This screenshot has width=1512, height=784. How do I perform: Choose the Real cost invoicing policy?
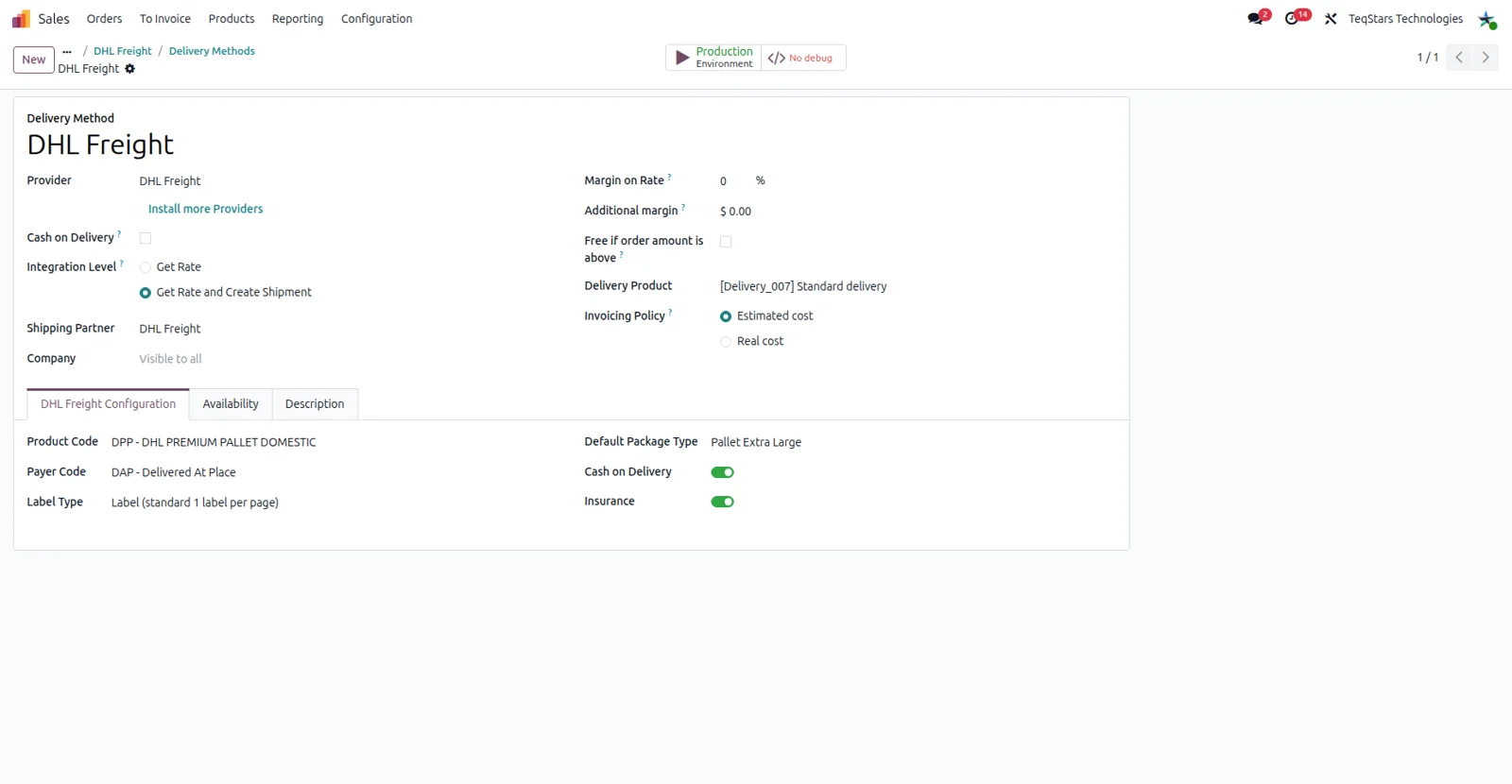click(726, 342)
